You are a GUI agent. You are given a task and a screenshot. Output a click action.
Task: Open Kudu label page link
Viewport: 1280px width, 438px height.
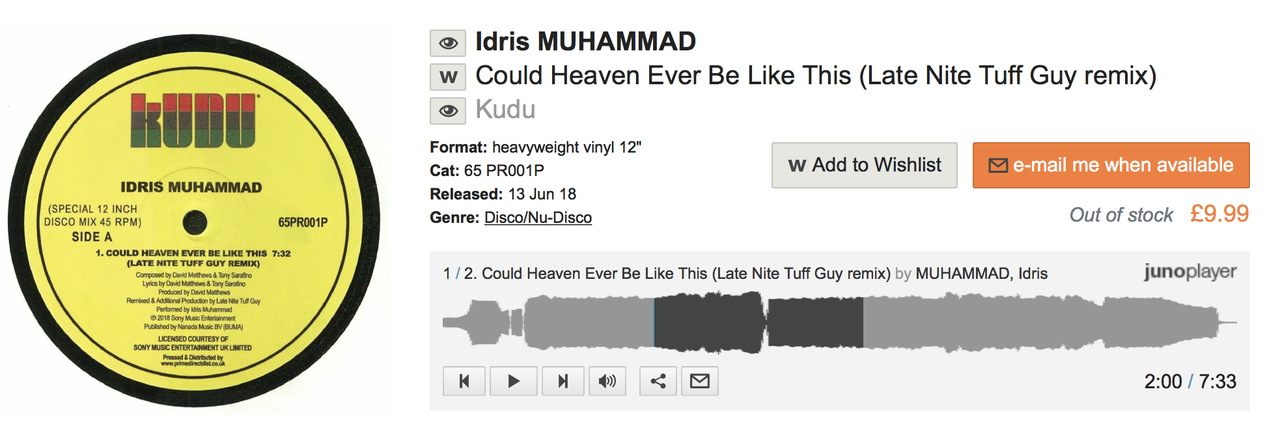505,110
